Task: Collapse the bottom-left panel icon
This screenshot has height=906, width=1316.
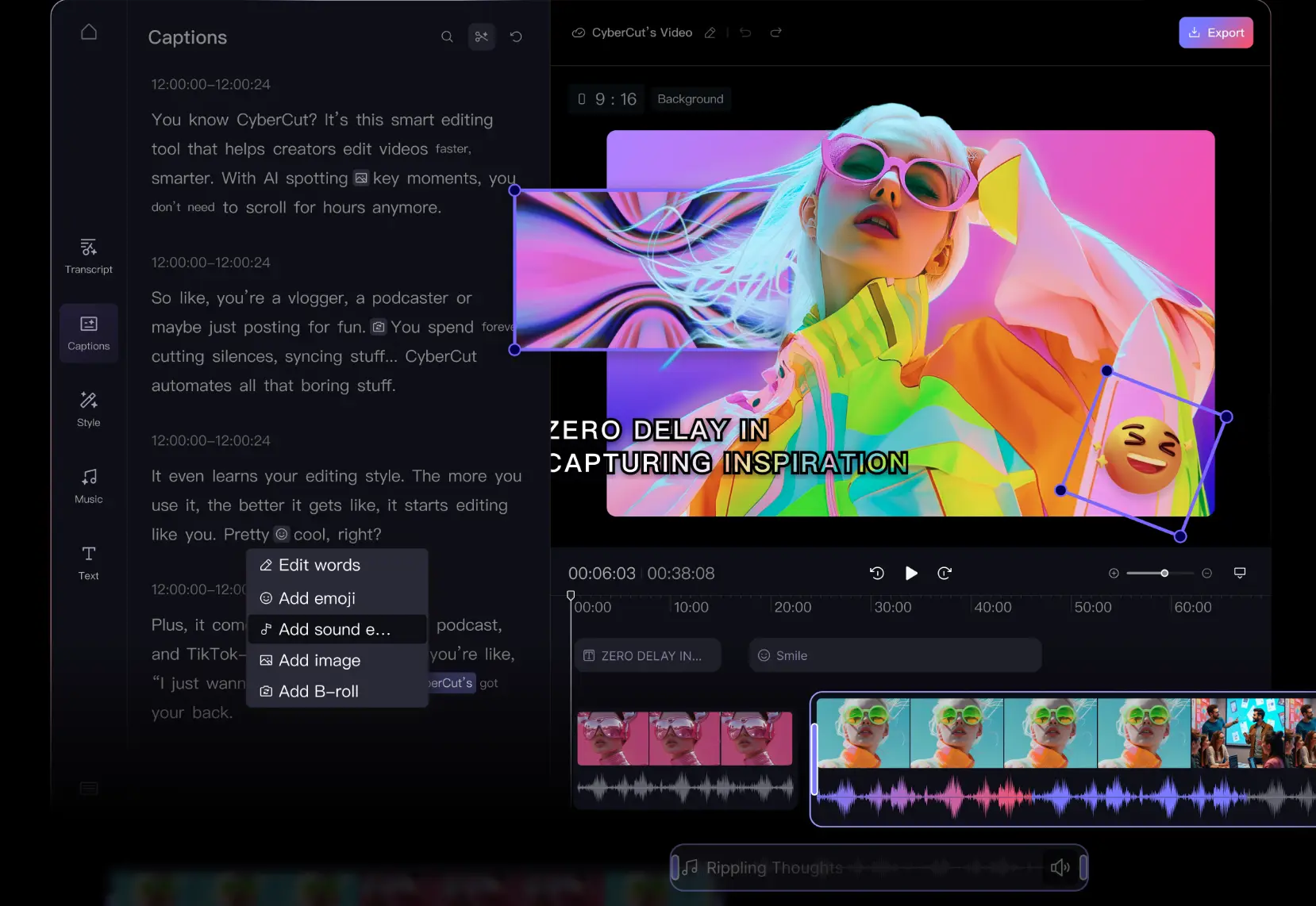Action: pos(88,788)
